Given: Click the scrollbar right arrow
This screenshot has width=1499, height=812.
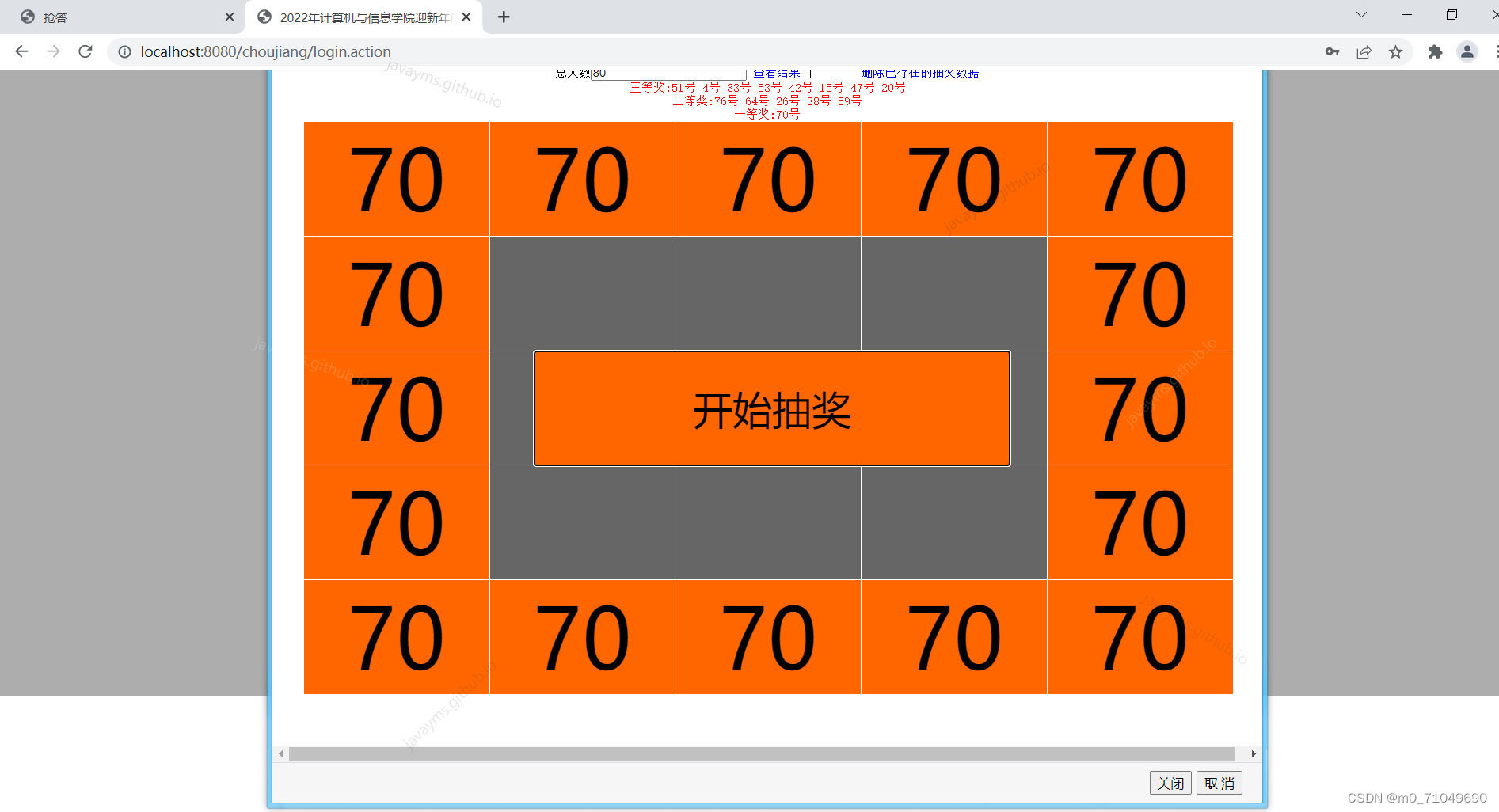Looking at the screenshot, I should coord(1253,753).
